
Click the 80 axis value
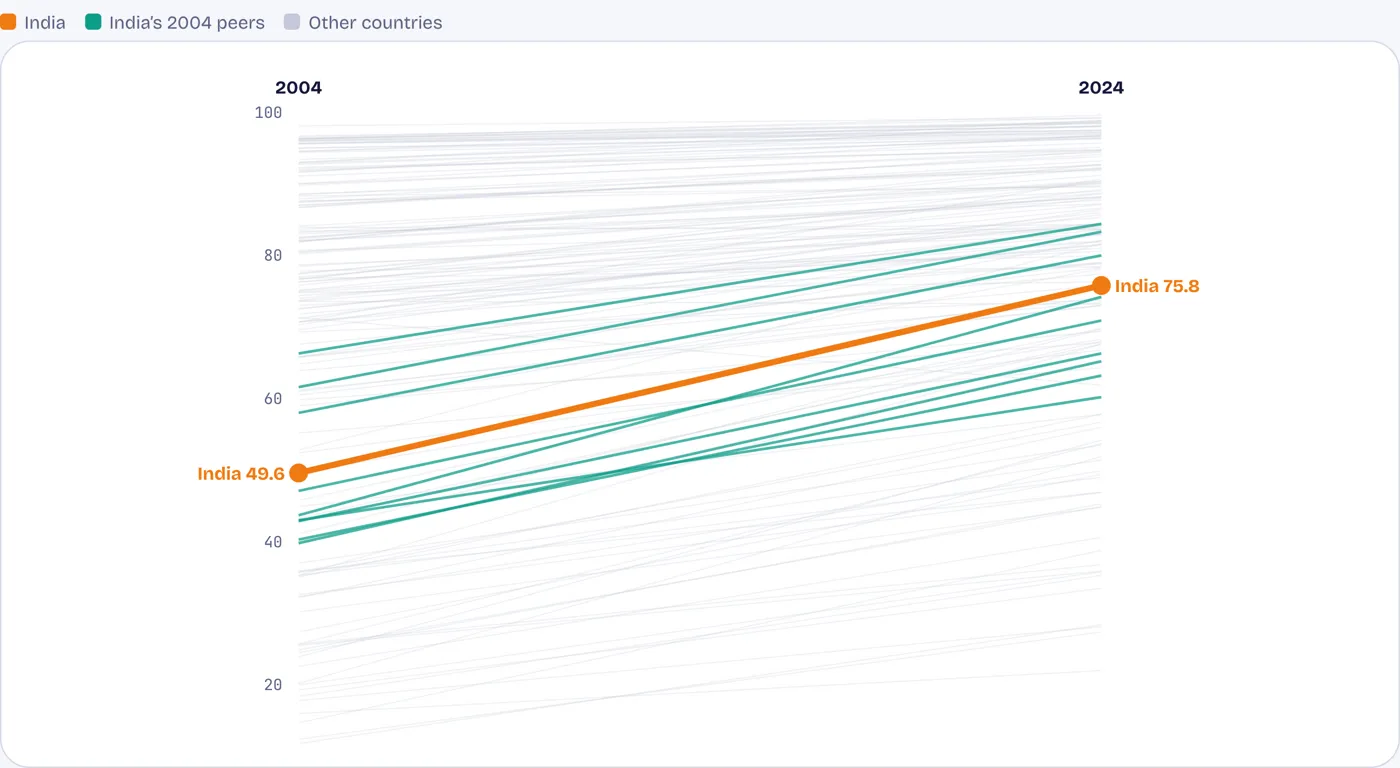pos(273,255)
